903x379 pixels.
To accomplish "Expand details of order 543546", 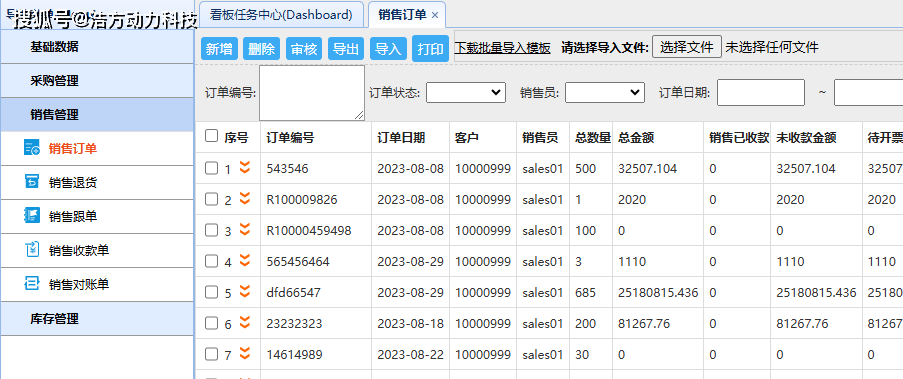I will (245, 168).
